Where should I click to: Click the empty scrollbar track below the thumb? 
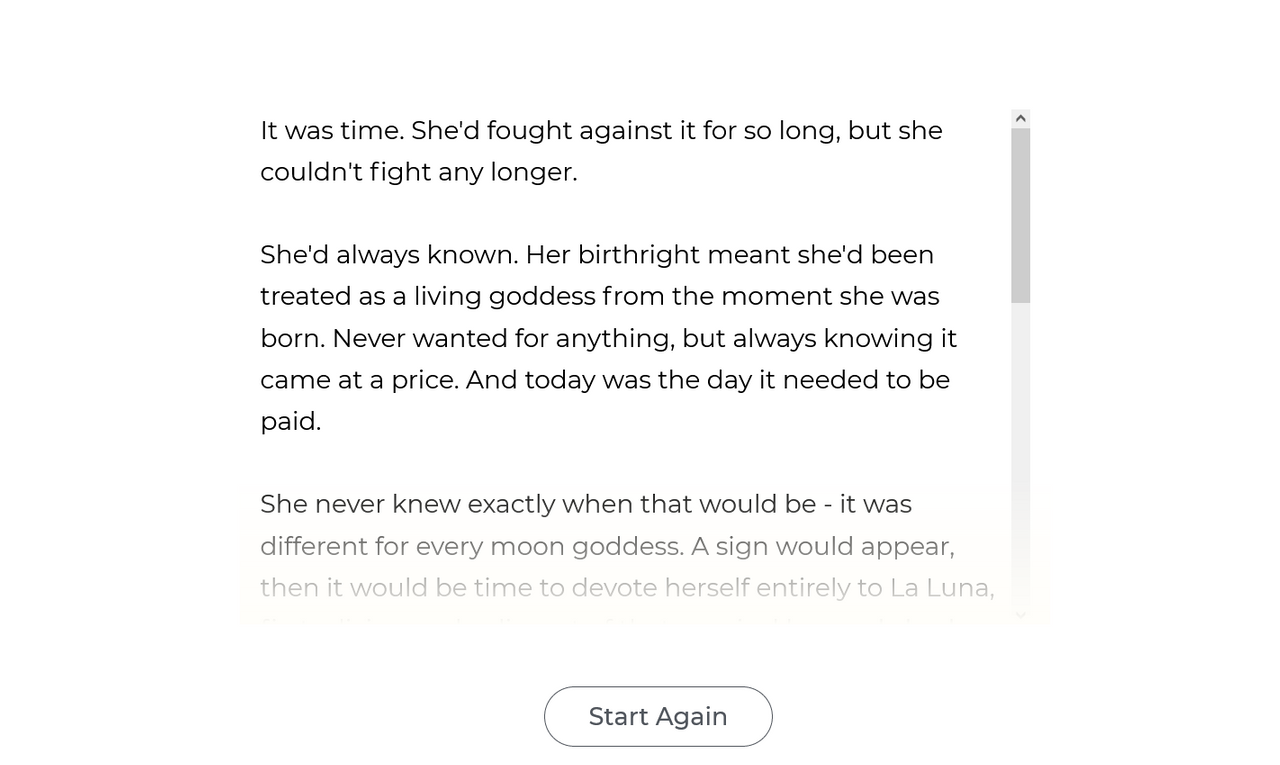point(1020,454)
